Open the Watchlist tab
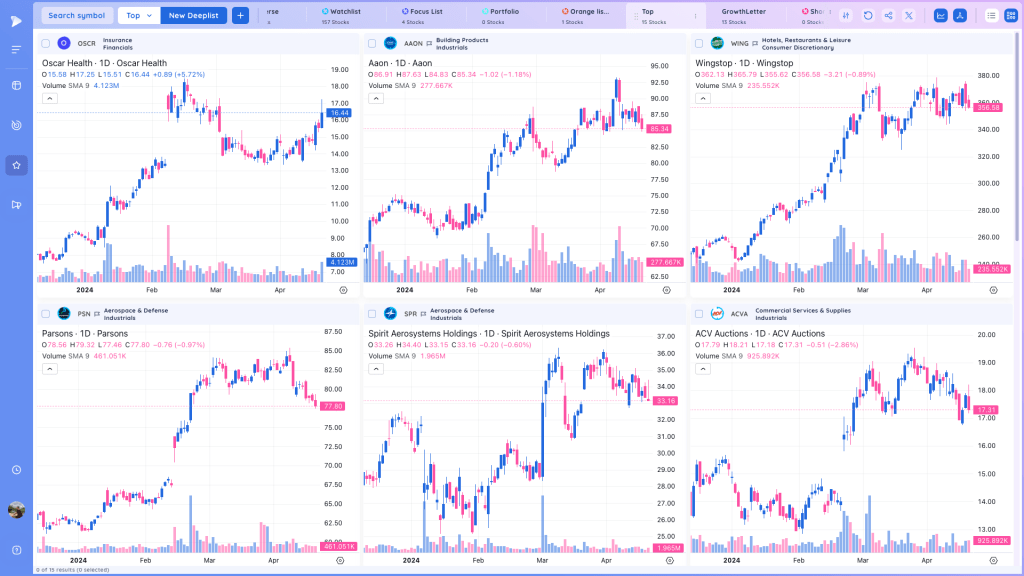The width and height of the screenshot is (1024, 576). [341, 16]
